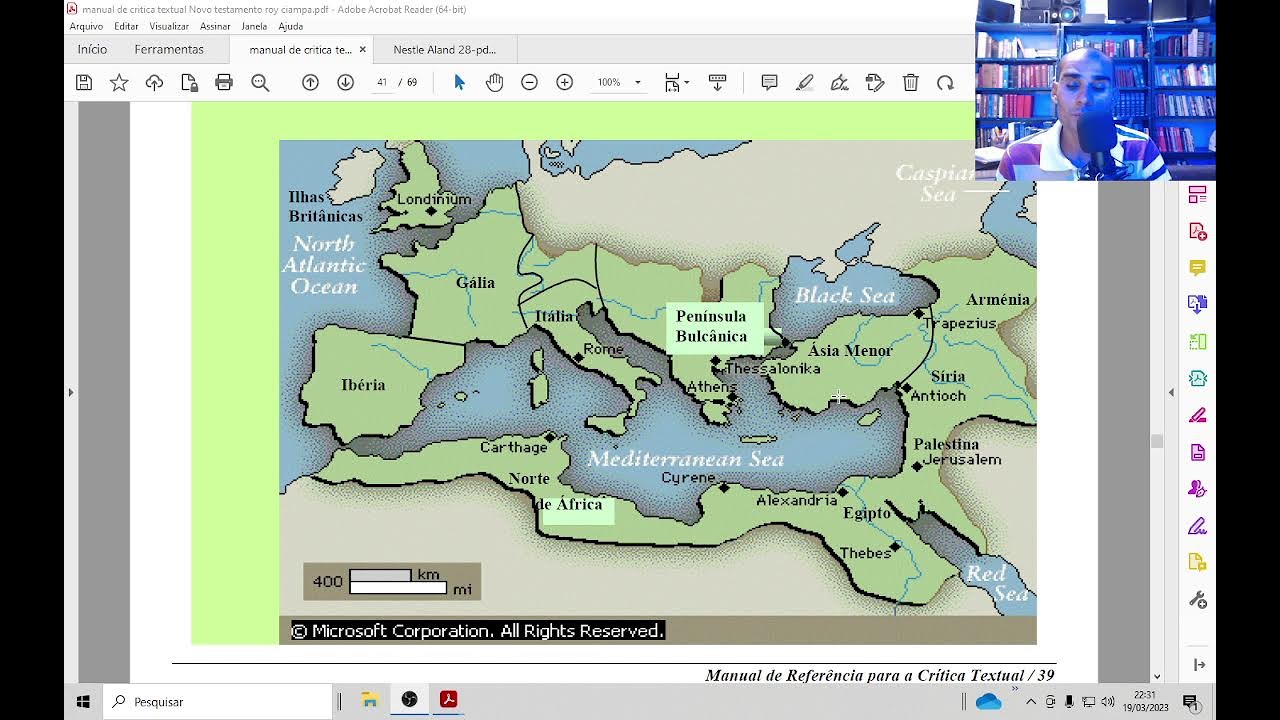Bookmark the document with the star icon

point(119,82)
